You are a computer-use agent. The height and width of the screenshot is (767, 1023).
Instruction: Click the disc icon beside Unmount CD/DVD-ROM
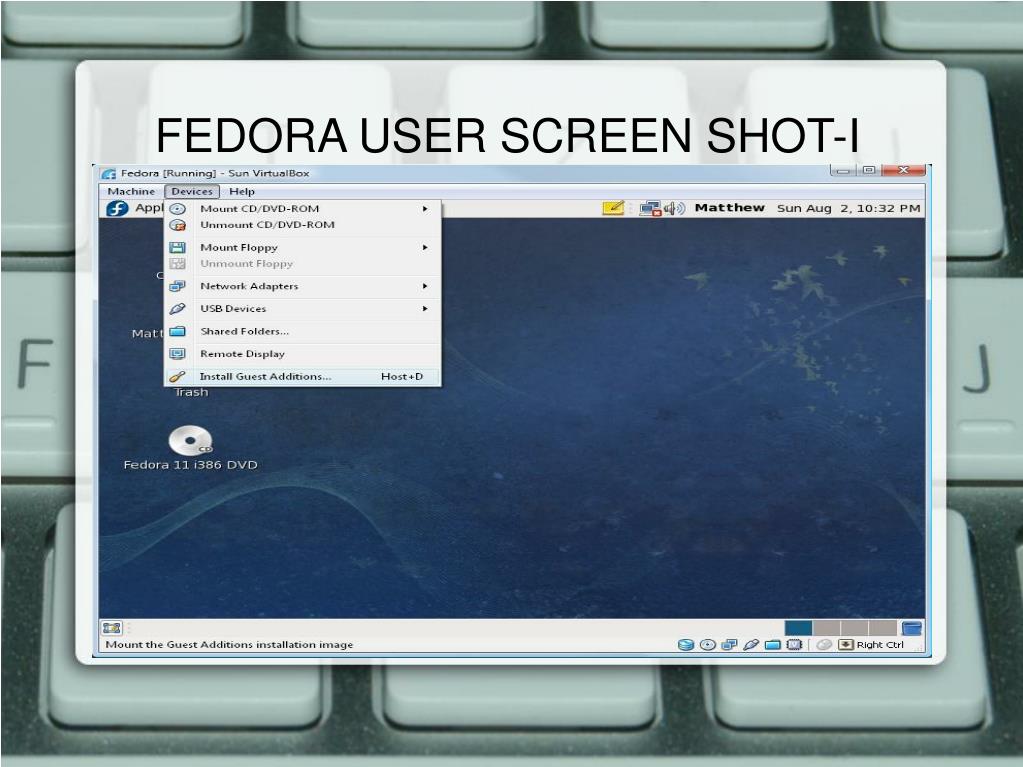(x=177, y=225)
